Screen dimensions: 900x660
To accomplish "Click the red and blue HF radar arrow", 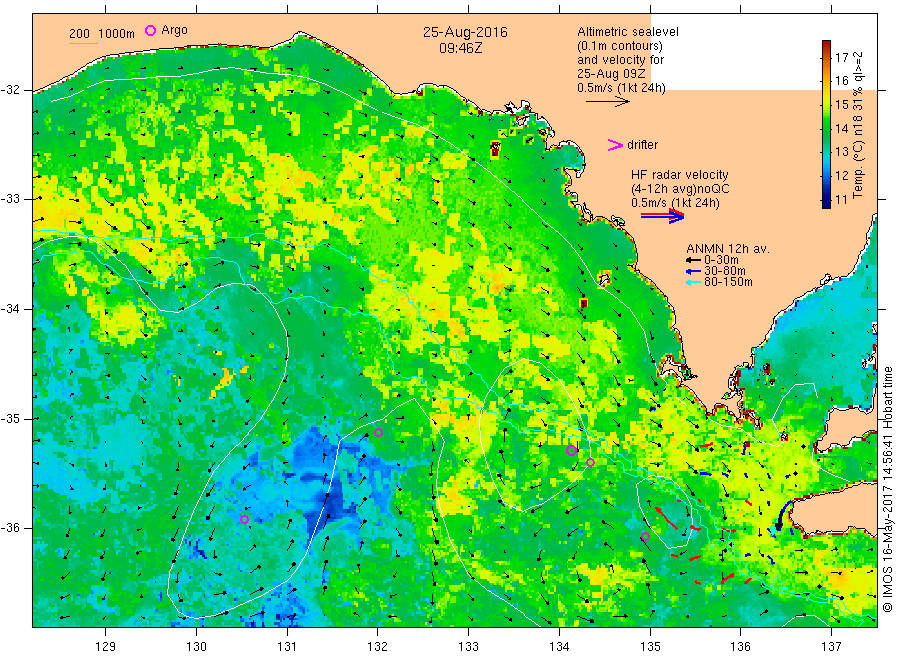I will coord(662,216).
